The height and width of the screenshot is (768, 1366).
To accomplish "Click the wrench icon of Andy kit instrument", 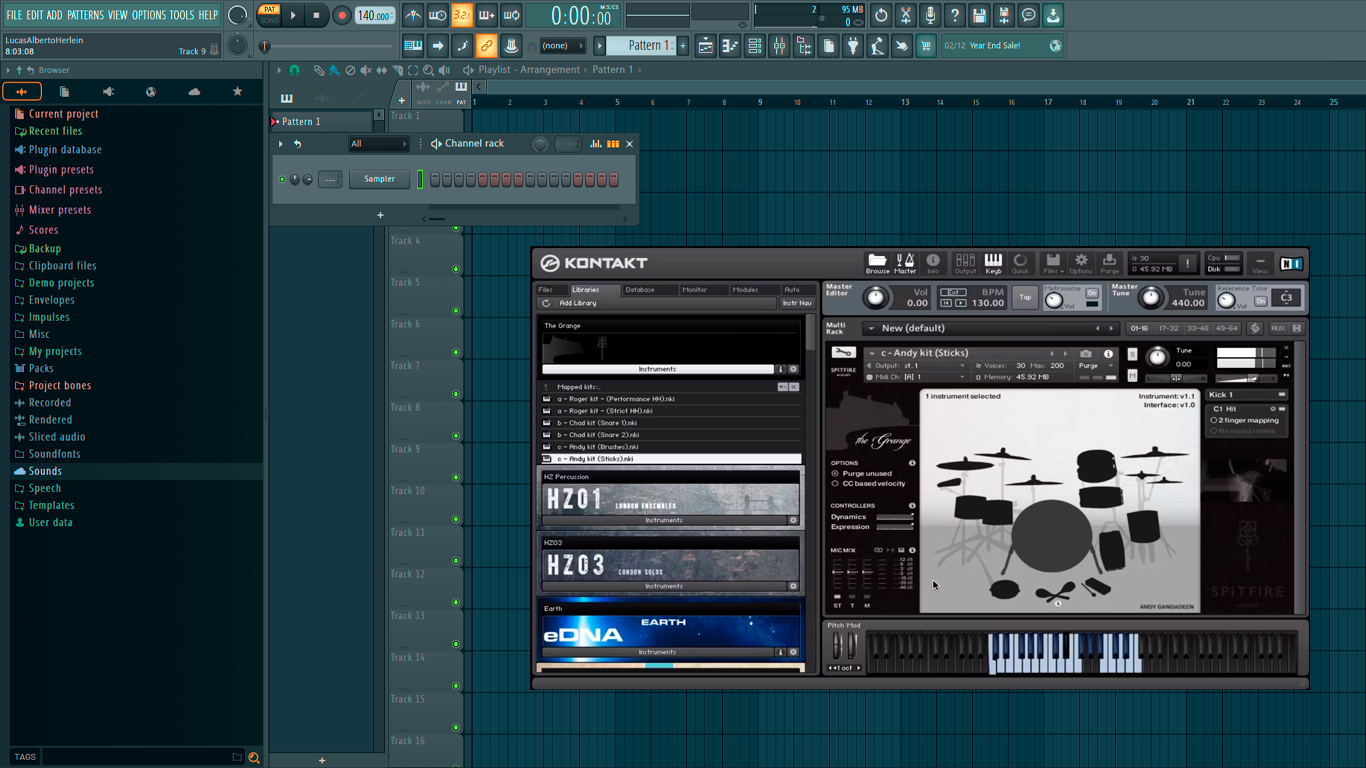I will pos(843,353).
